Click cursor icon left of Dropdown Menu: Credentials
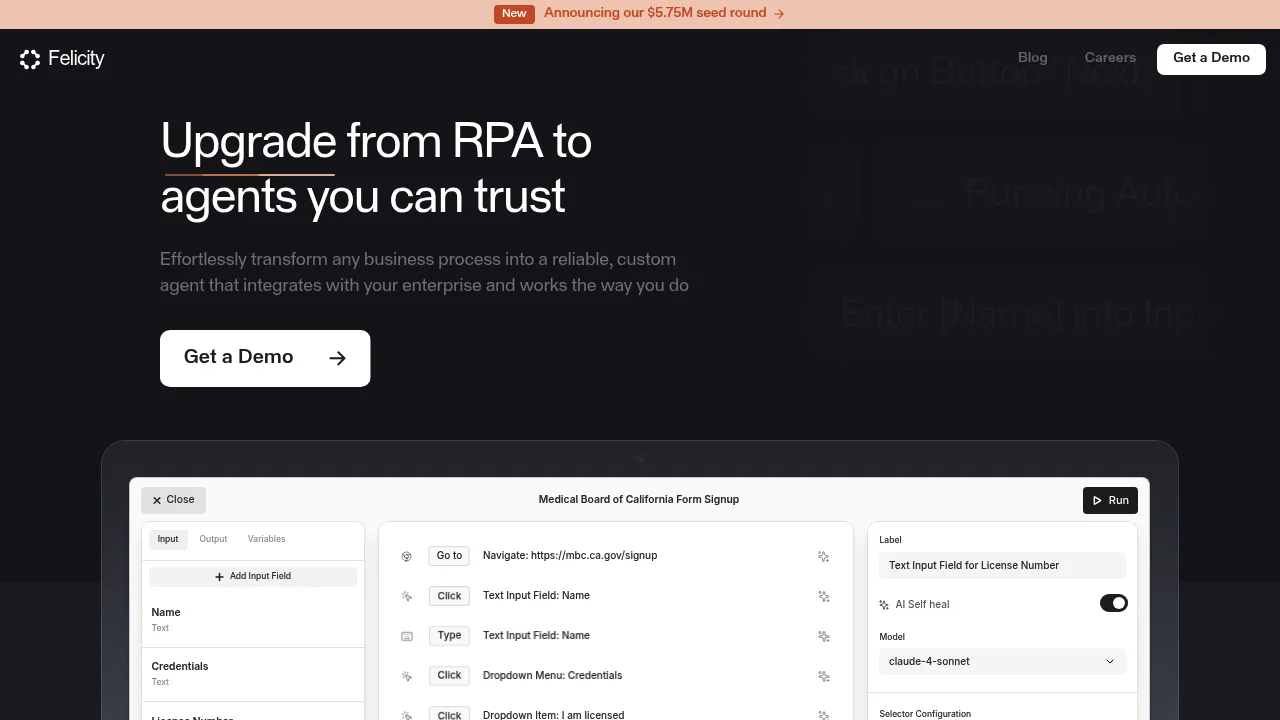Viewport: 1280px width, 720px height. 407,676
